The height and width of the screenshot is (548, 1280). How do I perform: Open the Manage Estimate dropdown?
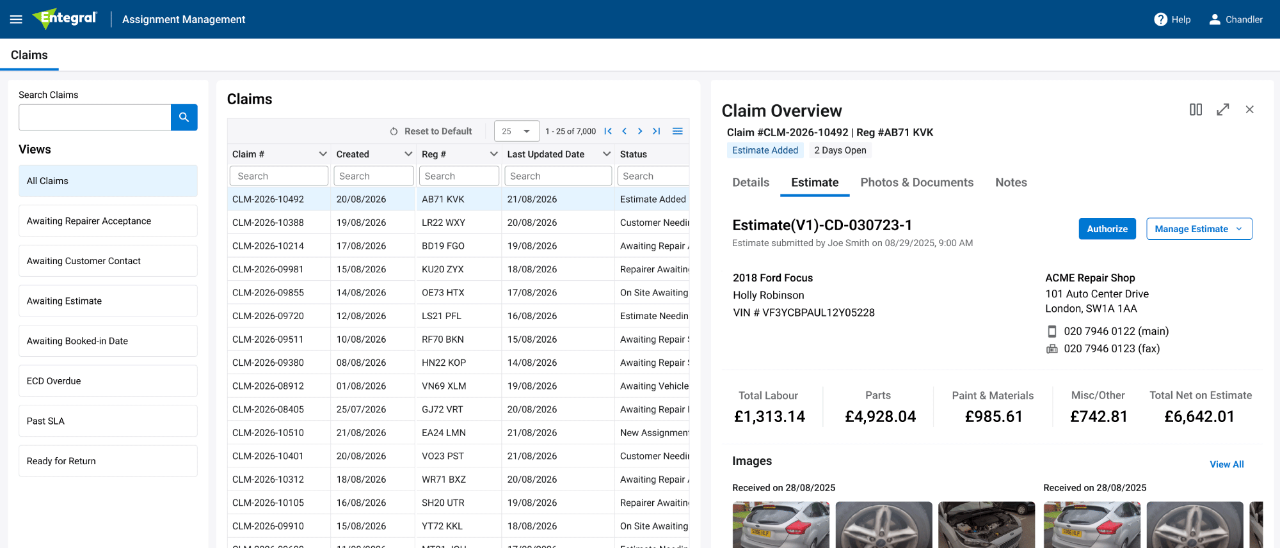tap(1199, 229)
